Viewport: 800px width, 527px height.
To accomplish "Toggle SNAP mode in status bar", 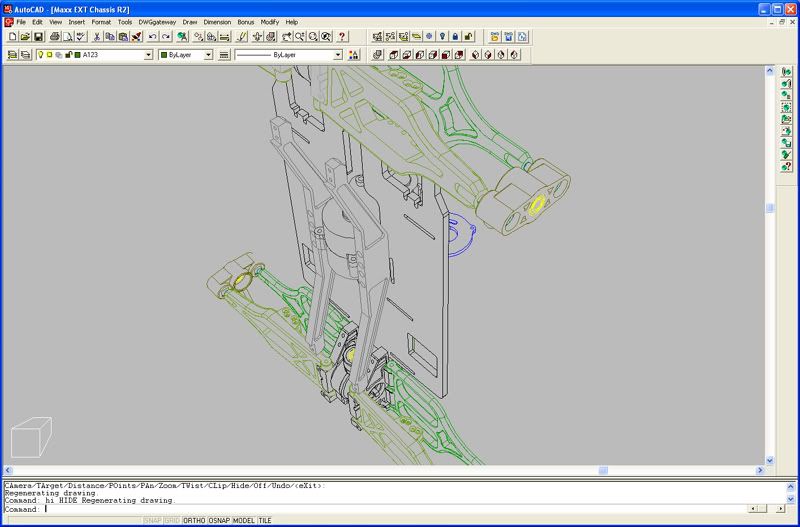I will point(152,520).
